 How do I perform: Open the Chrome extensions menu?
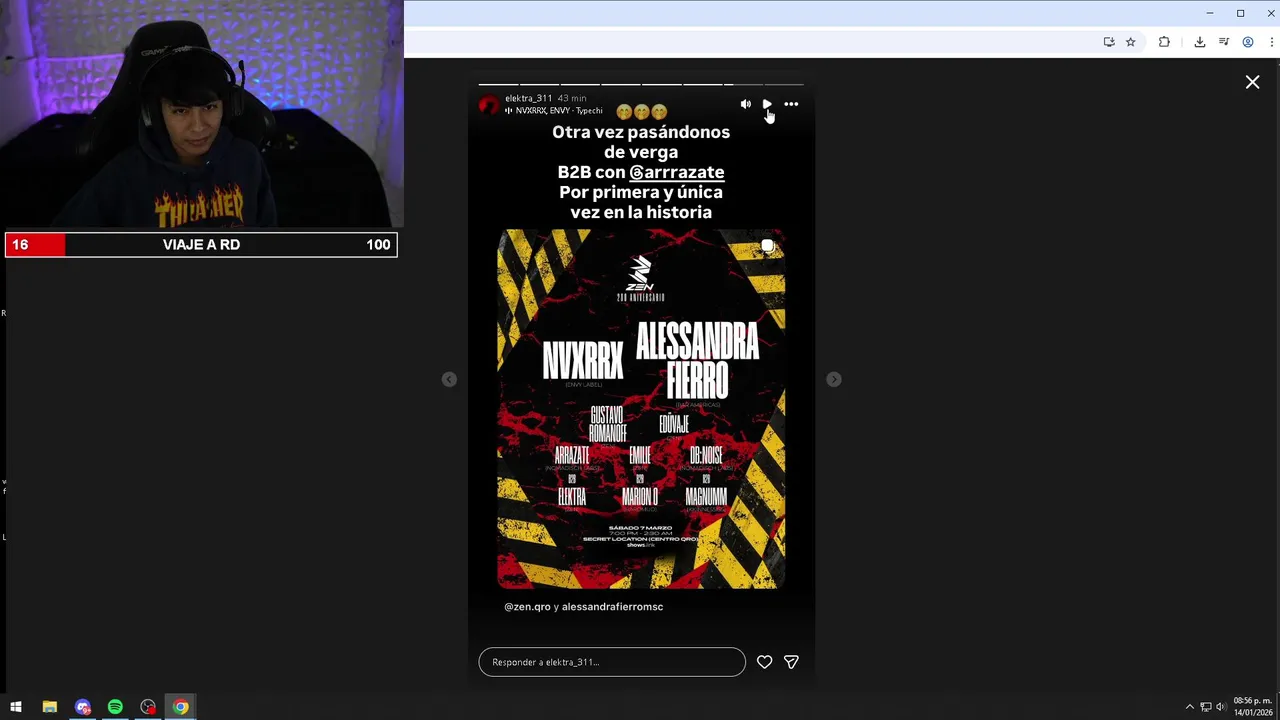[x=1164, y=42]
